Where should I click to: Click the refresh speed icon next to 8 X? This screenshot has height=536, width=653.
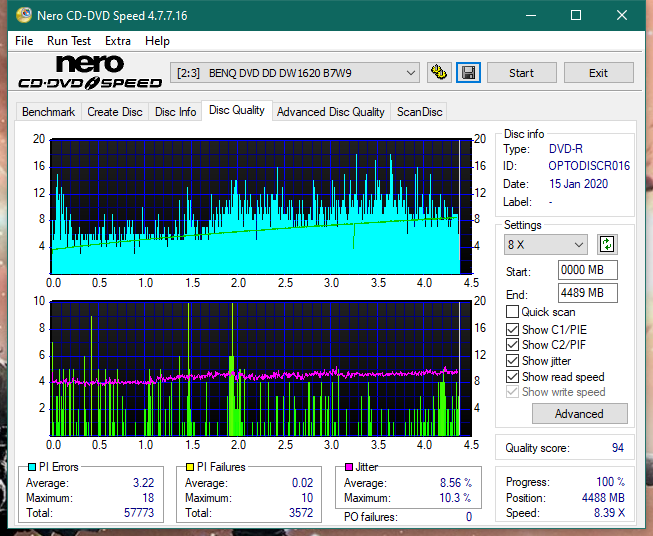point(606,244)
